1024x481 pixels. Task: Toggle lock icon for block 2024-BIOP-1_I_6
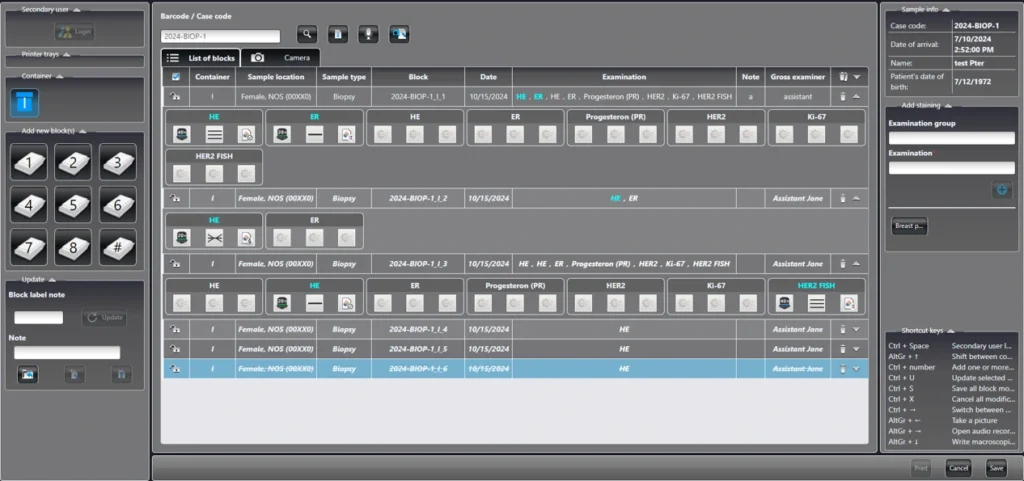(176, 369)
